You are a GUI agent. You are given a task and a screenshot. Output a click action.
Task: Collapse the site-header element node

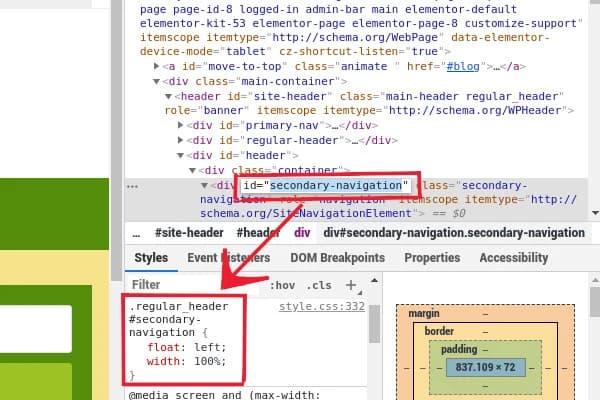coord(168,96)
